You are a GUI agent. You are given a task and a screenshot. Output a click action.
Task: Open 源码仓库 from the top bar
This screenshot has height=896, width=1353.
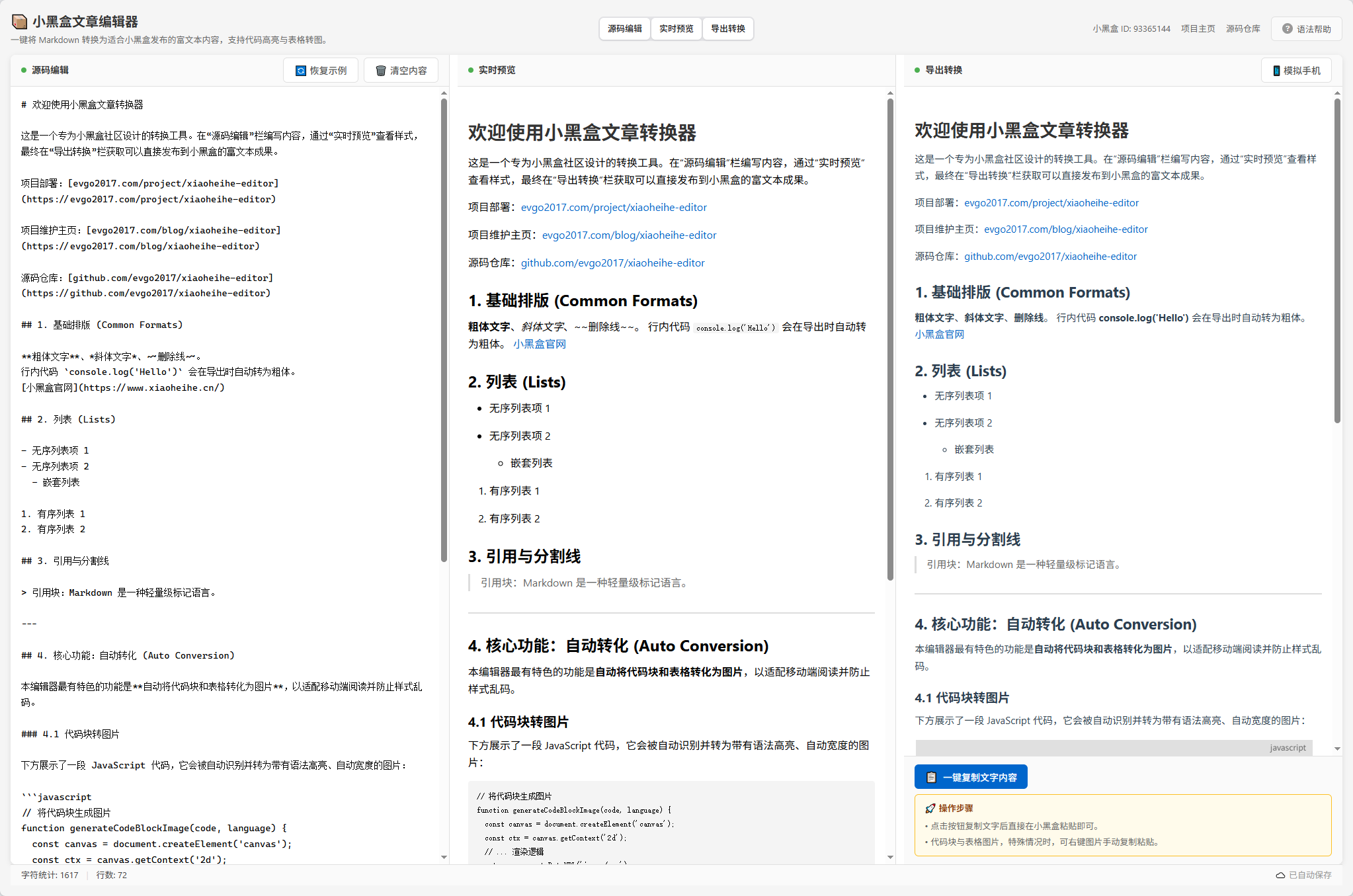[1243, 28]
